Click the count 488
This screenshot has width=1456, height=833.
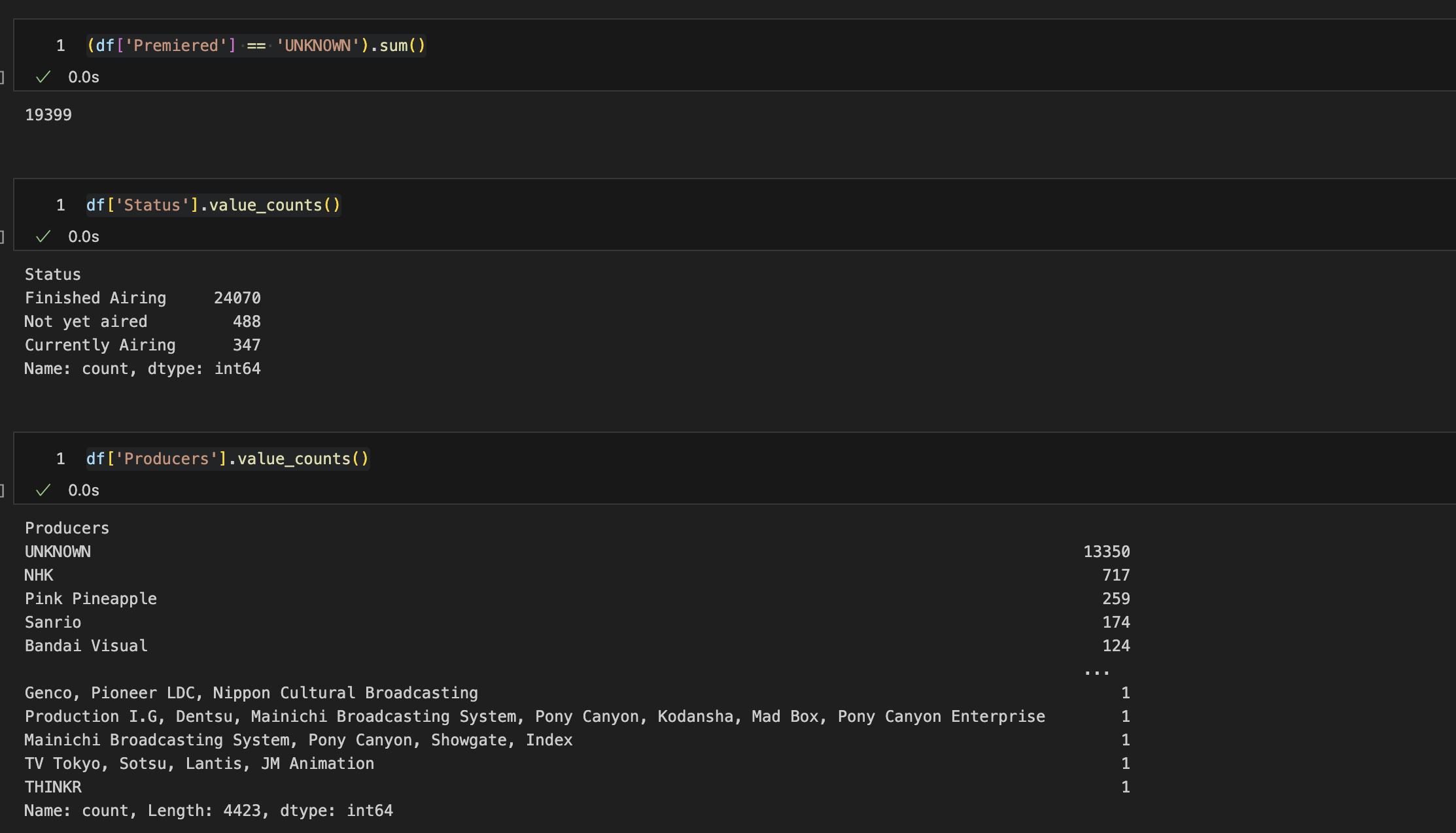tap(247, 322)
